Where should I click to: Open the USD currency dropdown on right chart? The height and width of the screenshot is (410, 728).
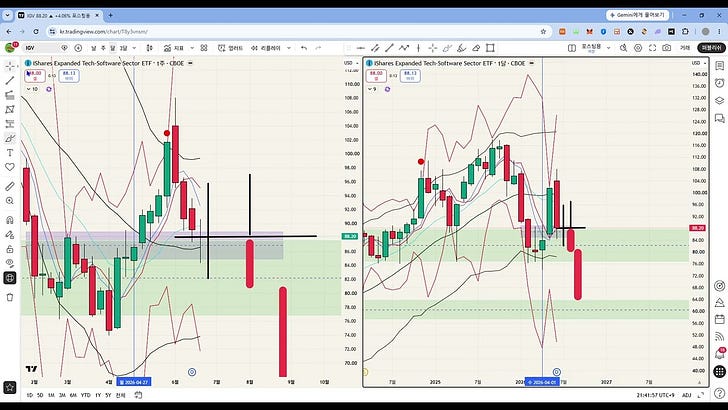pos(698,63)
